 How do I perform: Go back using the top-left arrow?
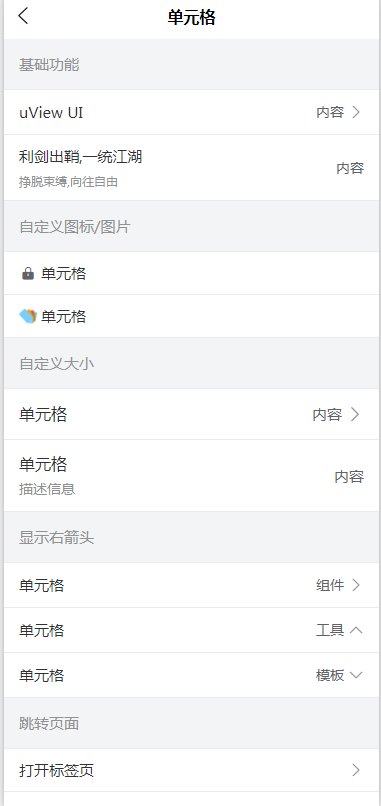(24, 16)
